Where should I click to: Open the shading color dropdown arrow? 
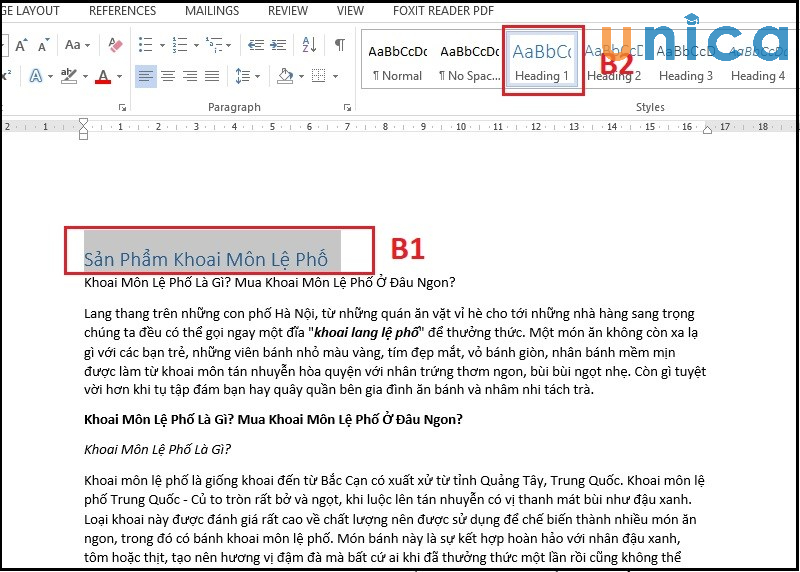(301, 77)
